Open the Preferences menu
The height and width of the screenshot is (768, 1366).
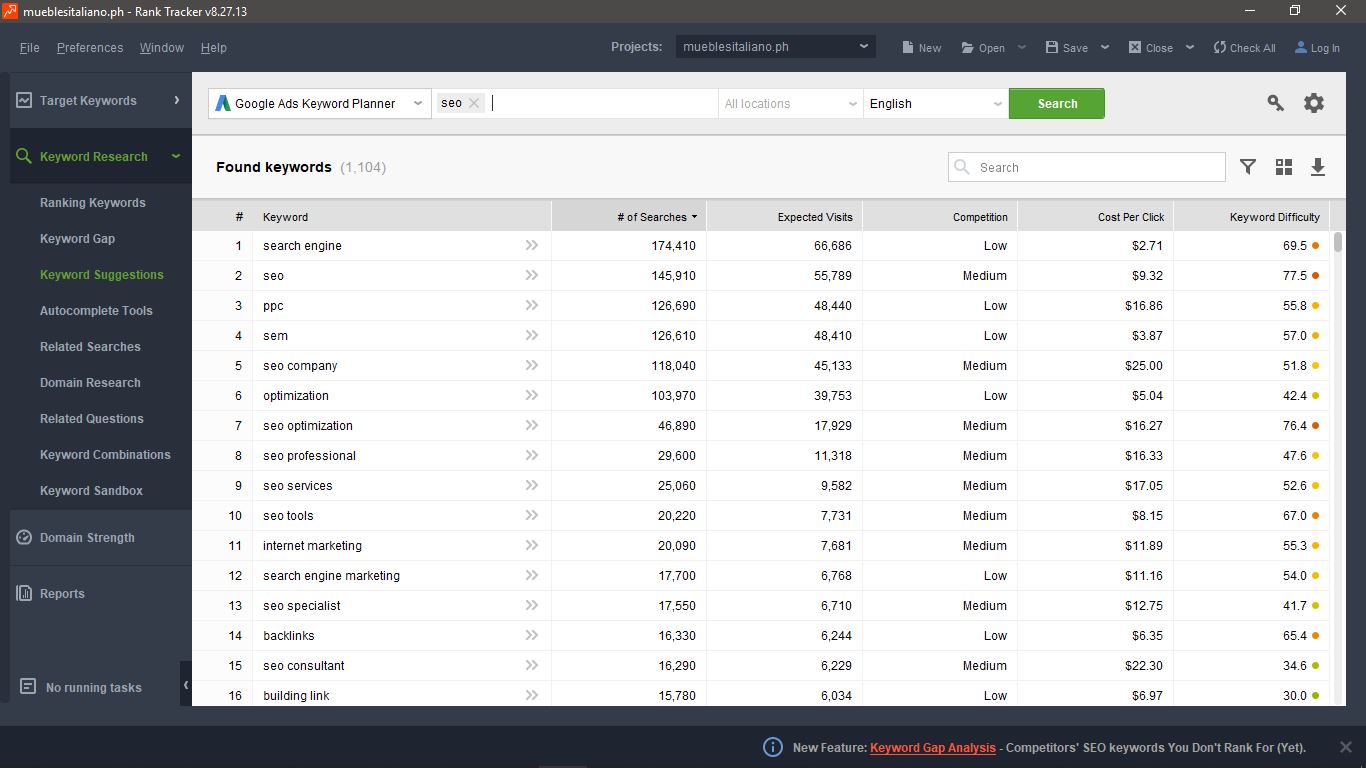click(x=90, y=48)
